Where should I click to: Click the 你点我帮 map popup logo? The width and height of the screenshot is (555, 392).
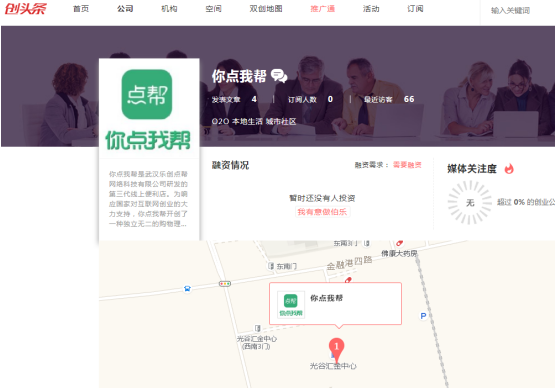pyautogui.click(x=291, y=305)
